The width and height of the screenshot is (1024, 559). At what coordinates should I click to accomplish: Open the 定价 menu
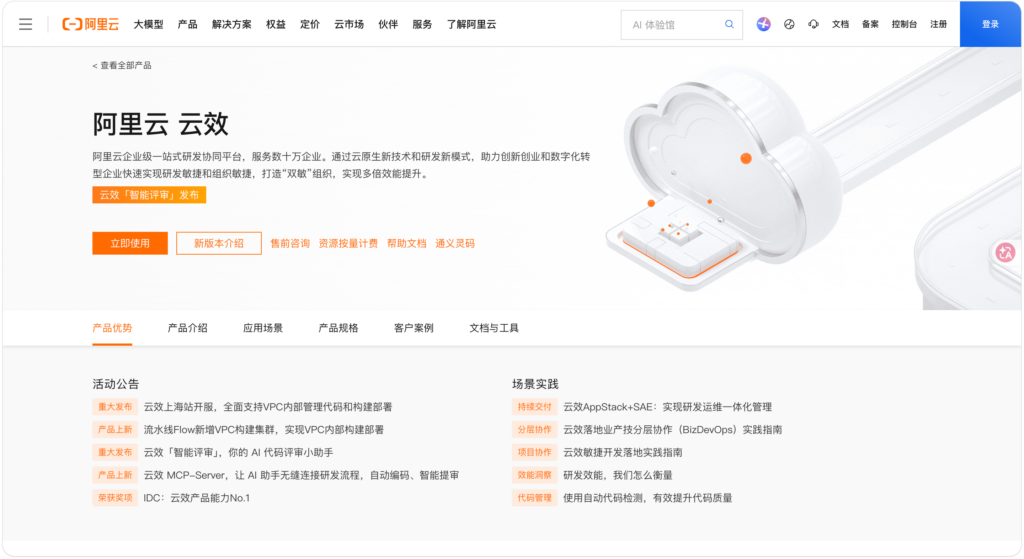pos(310,24)
